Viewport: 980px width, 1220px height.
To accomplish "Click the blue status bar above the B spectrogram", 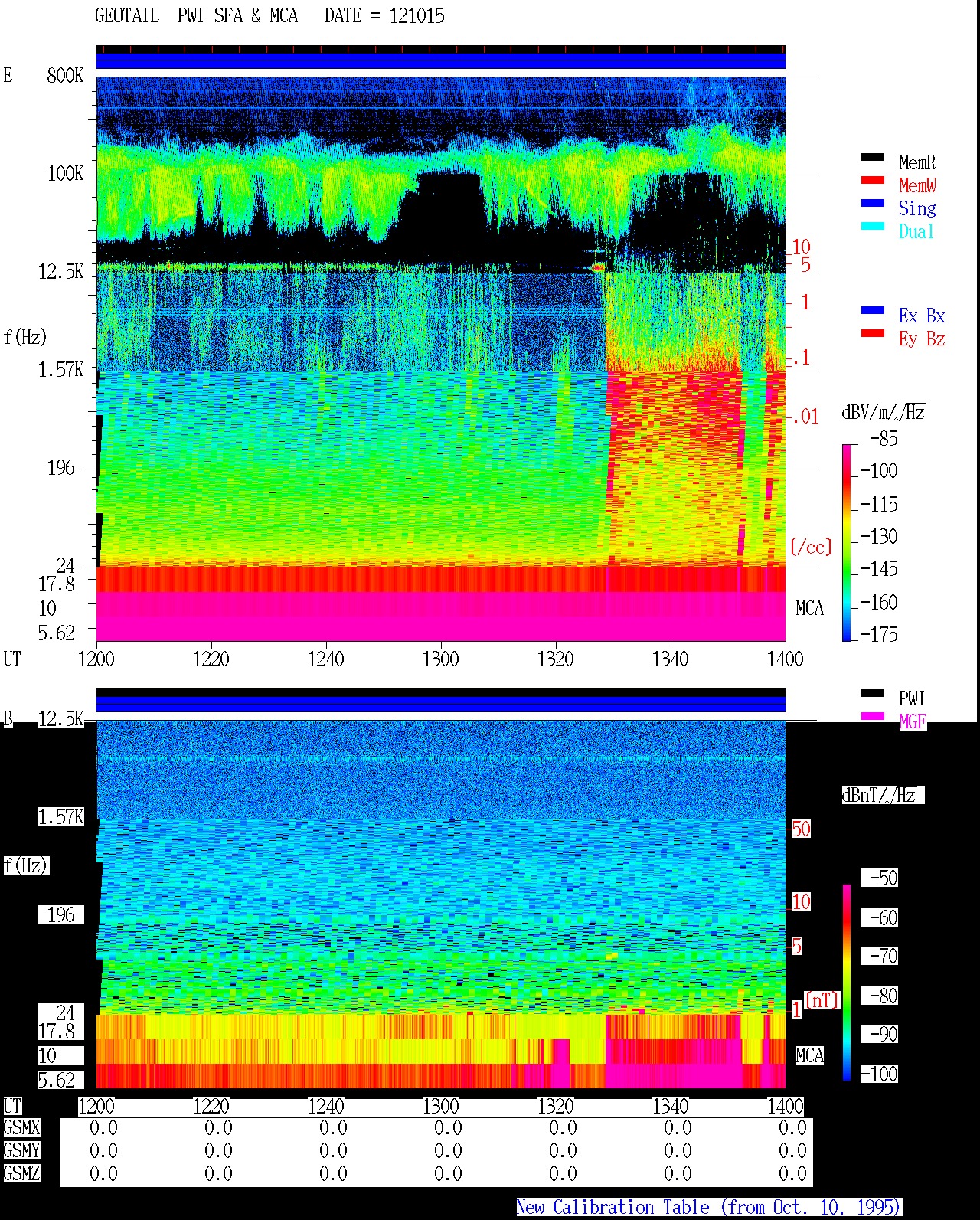I will [441, 704].
